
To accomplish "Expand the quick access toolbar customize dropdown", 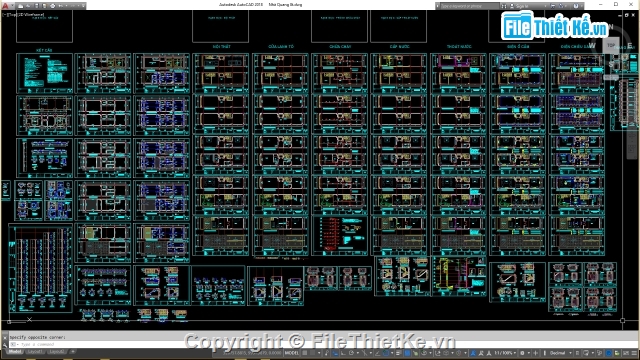I will tap(83, 6).
